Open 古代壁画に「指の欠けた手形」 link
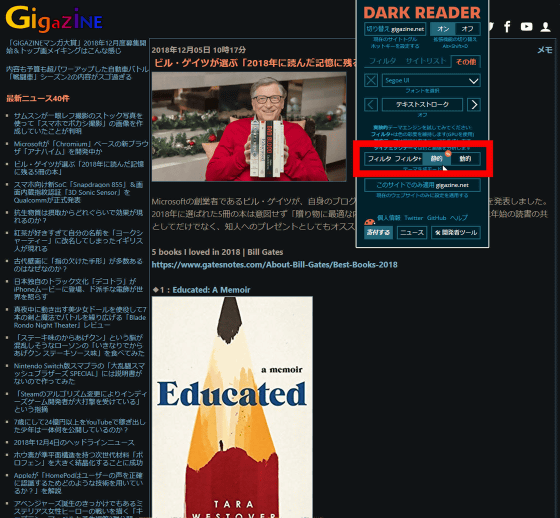 (78, 265)
